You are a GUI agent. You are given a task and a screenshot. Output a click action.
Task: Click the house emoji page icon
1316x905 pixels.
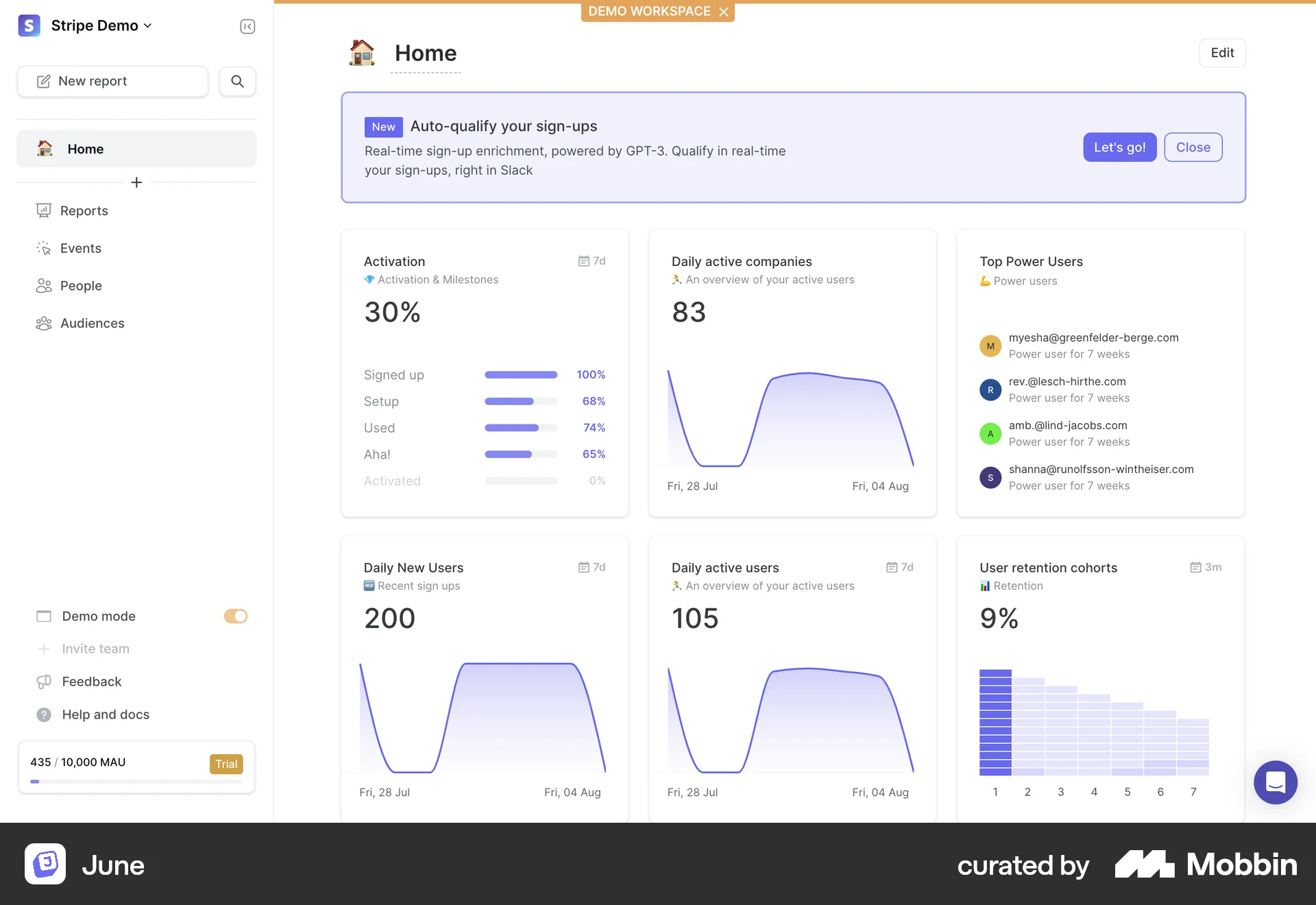(362, 53)
